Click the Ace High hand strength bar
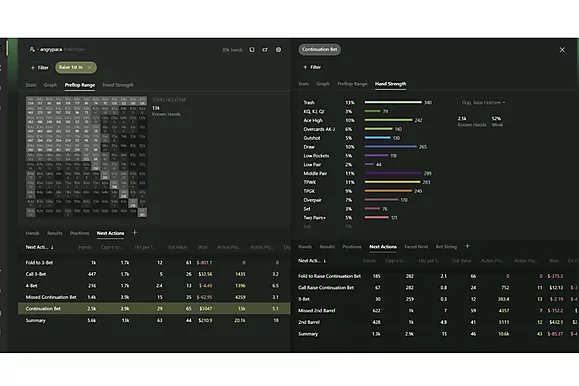This screenshot has height=386, width=579. point(388,120)
